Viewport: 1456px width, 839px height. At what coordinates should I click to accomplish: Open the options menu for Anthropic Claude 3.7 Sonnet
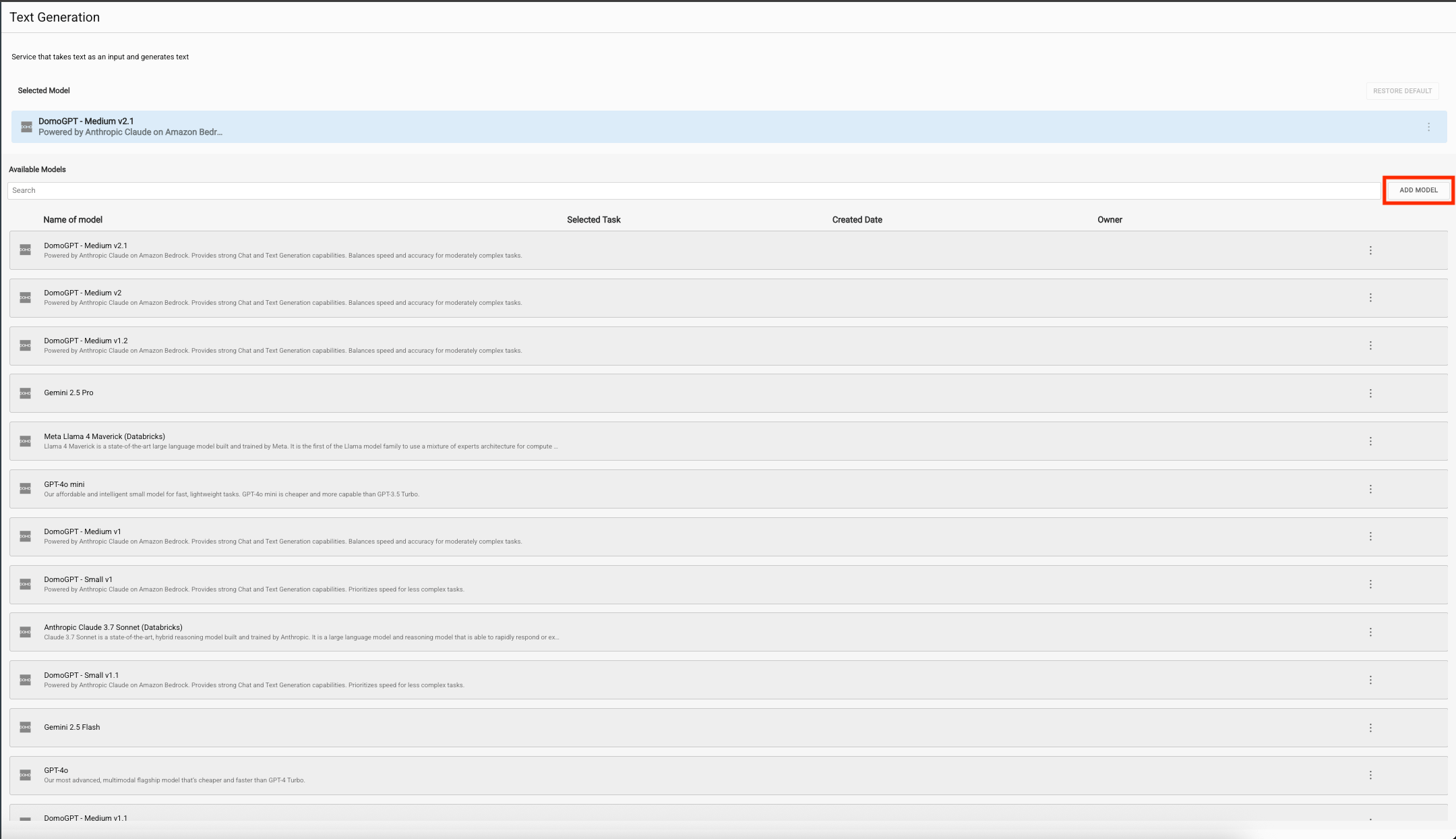tap(1370, 632)
